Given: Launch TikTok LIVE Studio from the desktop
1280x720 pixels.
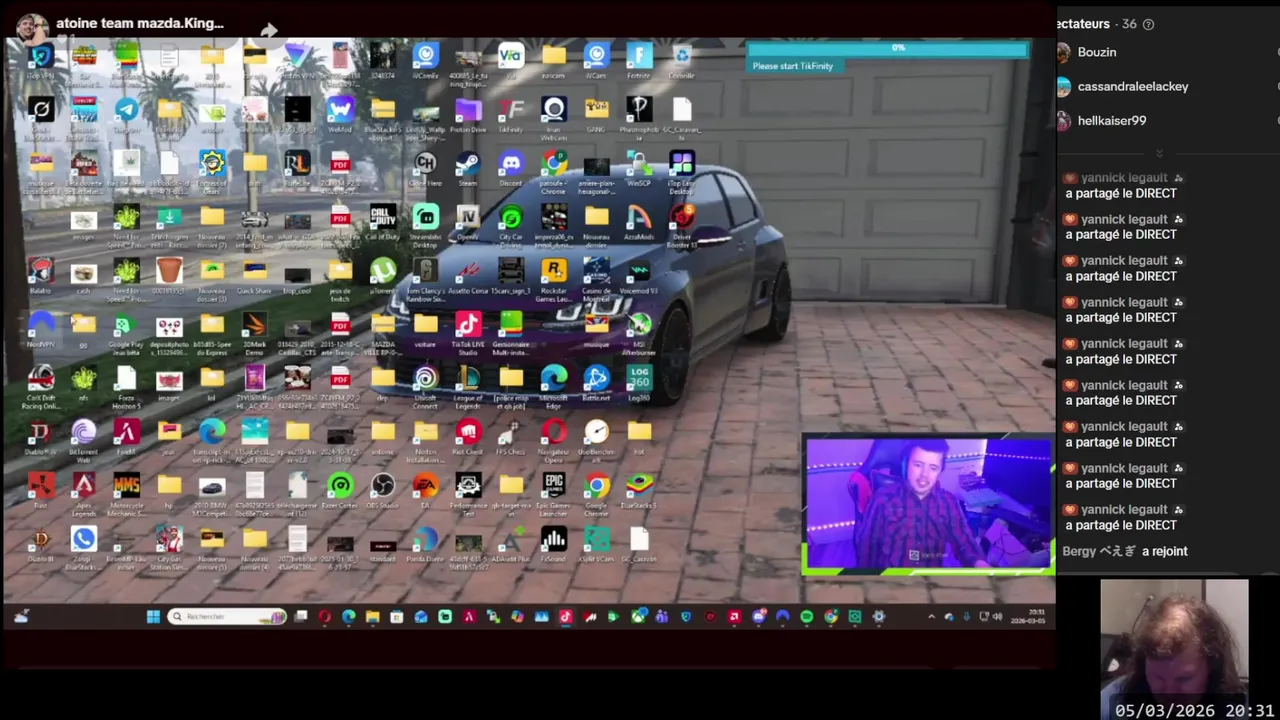Looking at the screenshot, I should (x=468, y=331).
